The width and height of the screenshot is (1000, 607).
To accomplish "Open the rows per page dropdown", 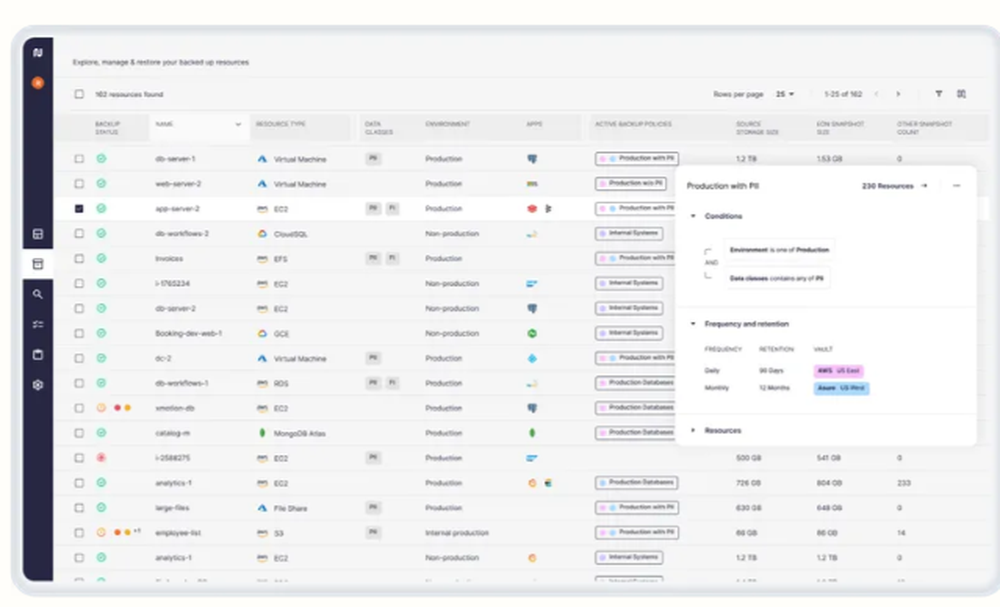I will [x=785, y=94].
